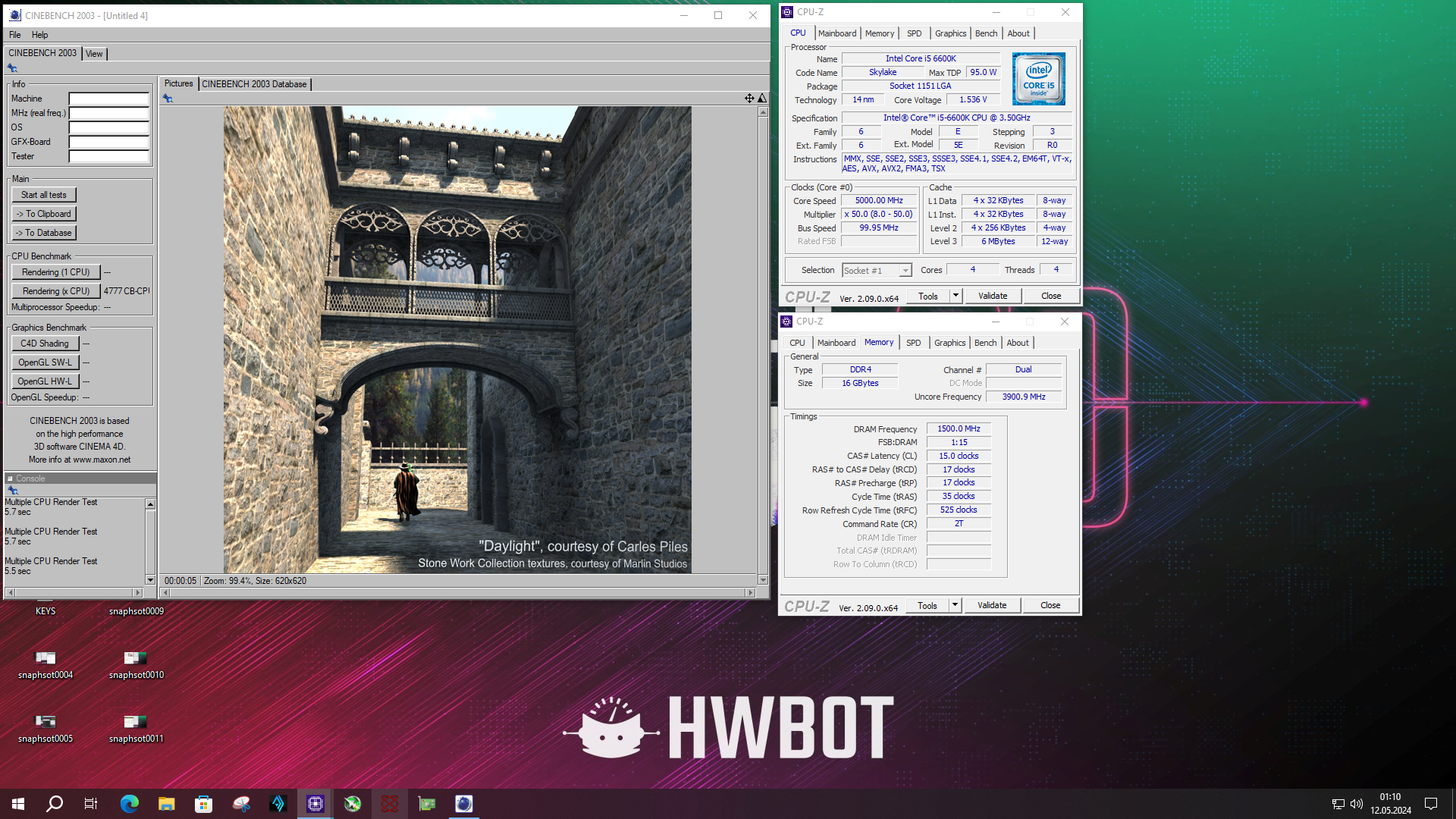Viewport: 1456px width, 819px height.
Task: Run the OpenGL SW-L benchmark
Action: pyautogui.click(x=45, y=362)
